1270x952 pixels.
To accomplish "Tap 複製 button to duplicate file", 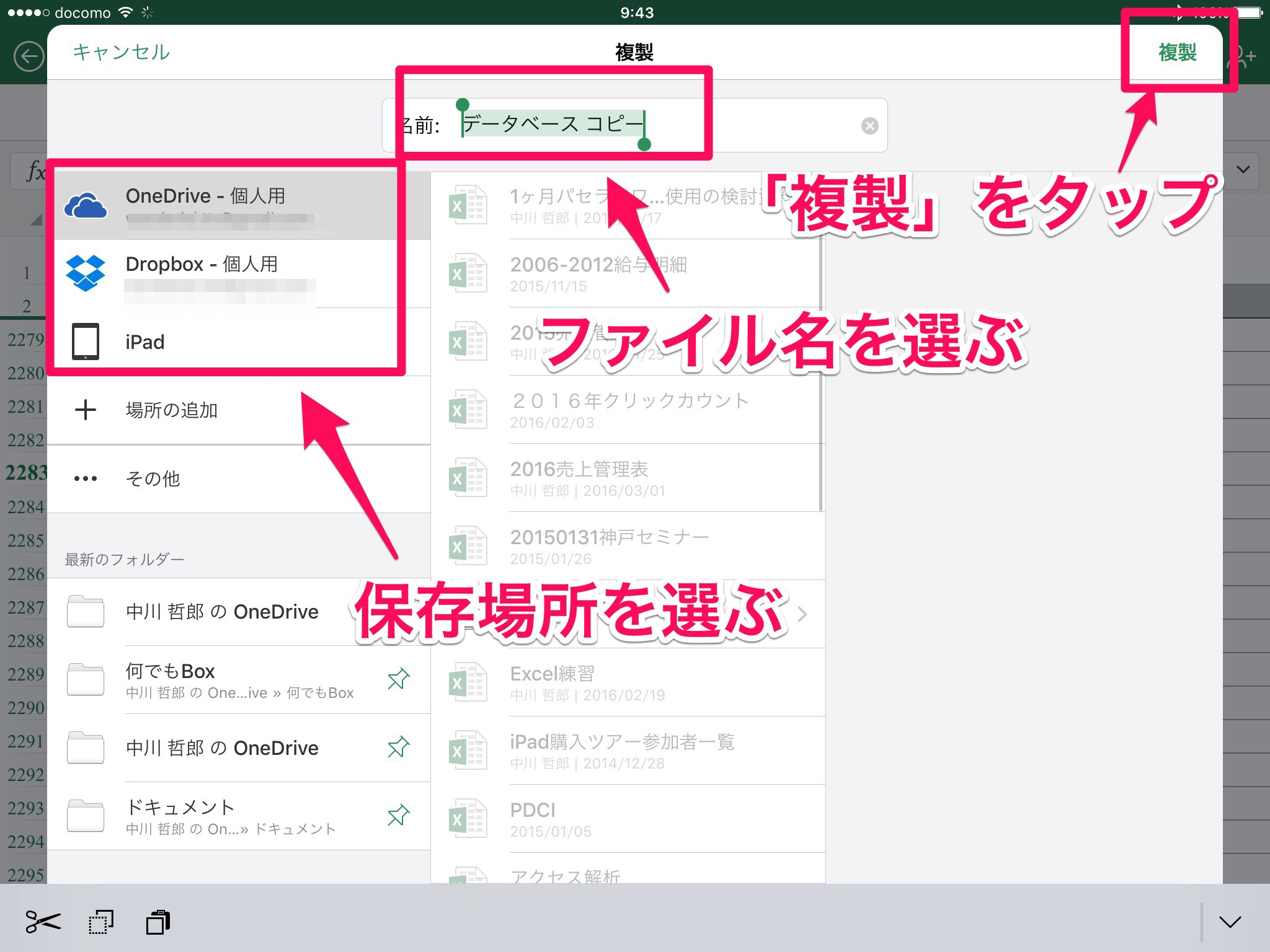I will click(x=1177, y=52).
